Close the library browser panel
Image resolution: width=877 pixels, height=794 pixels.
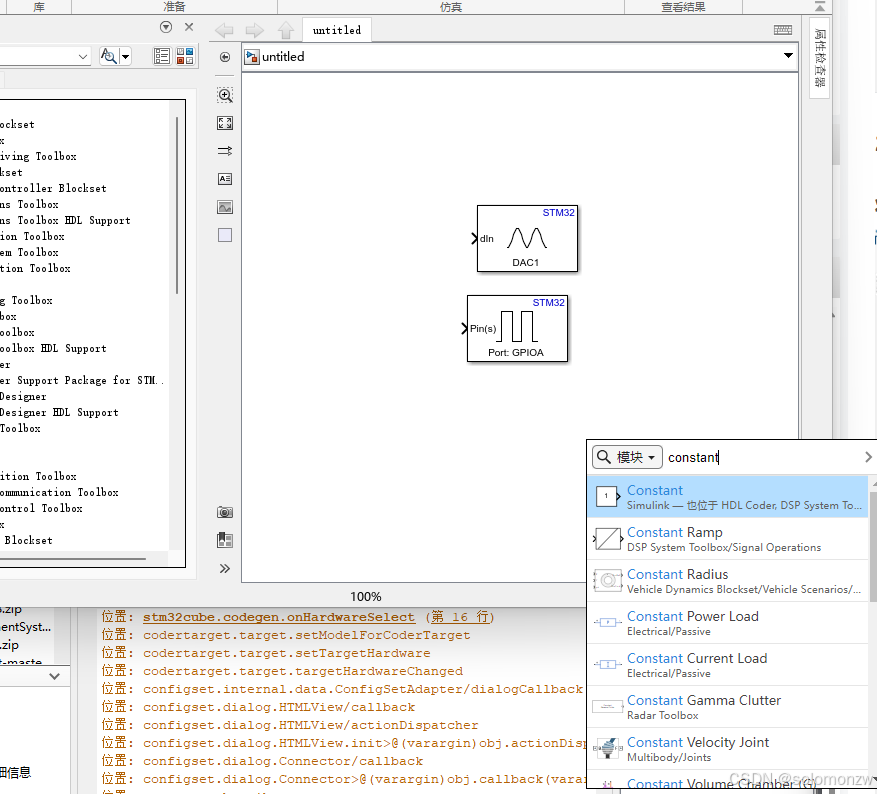(189, 27)
